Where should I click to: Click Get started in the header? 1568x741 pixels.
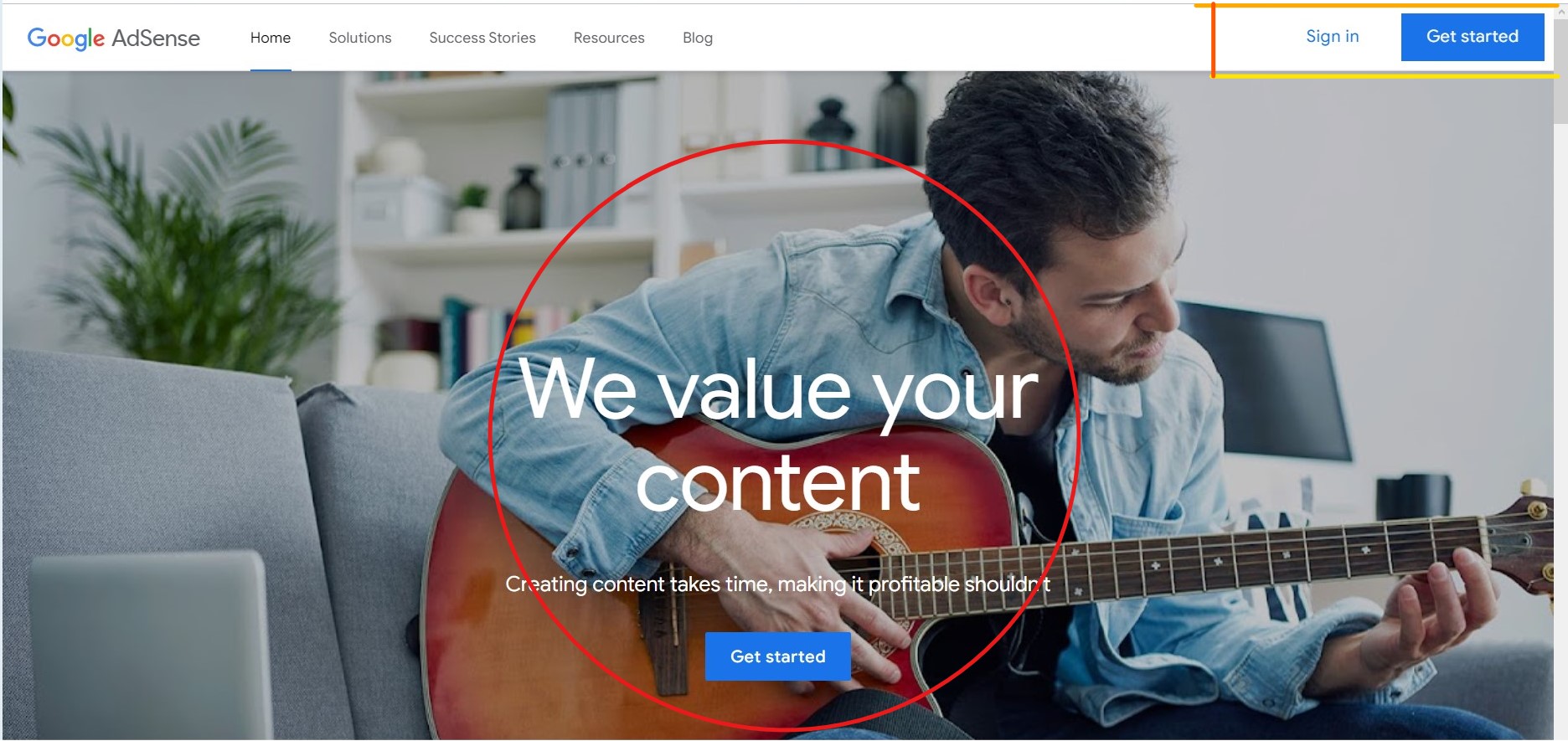coord(1473,37)
